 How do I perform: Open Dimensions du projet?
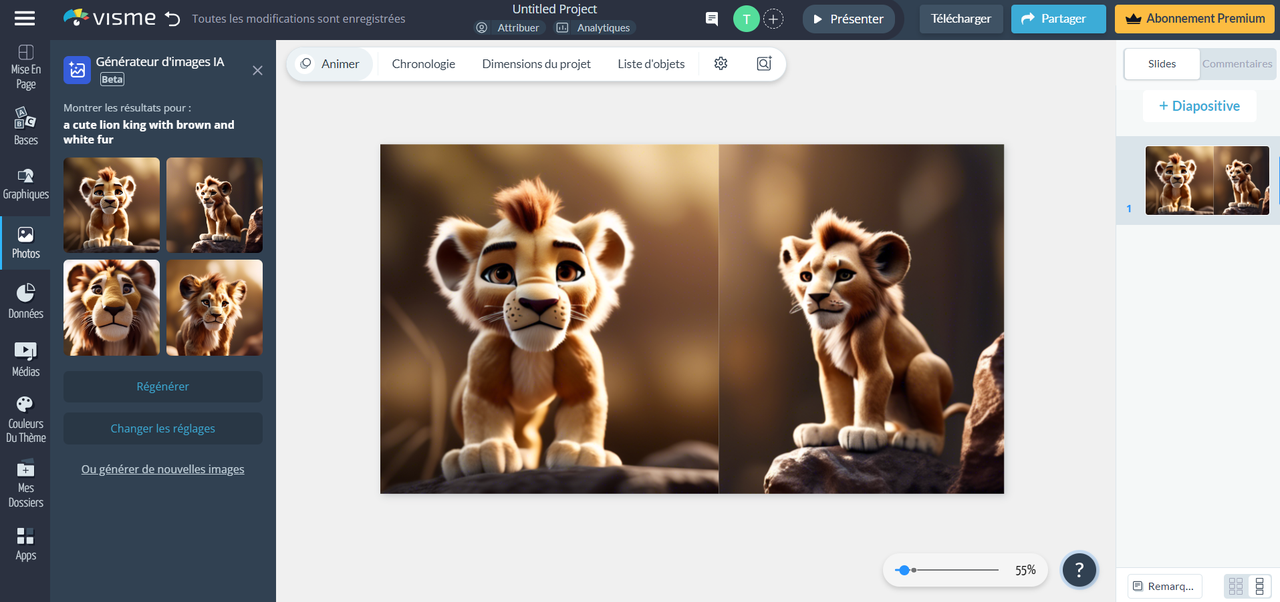coord(536,64)
